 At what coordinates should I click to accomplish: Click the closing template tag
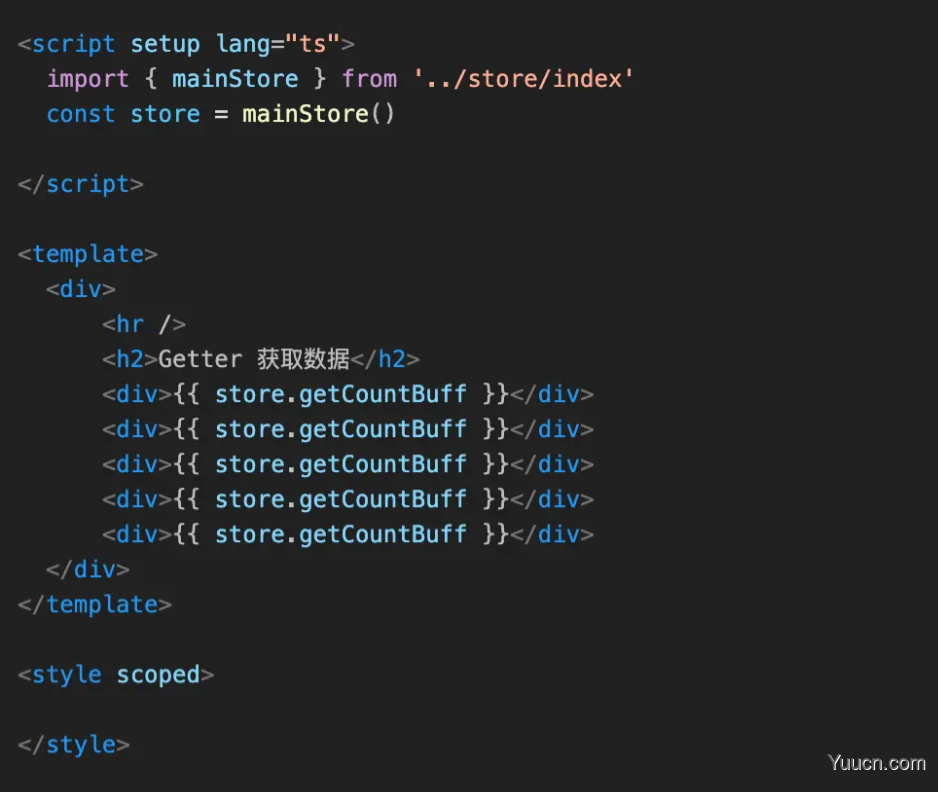tap(94, 604)
